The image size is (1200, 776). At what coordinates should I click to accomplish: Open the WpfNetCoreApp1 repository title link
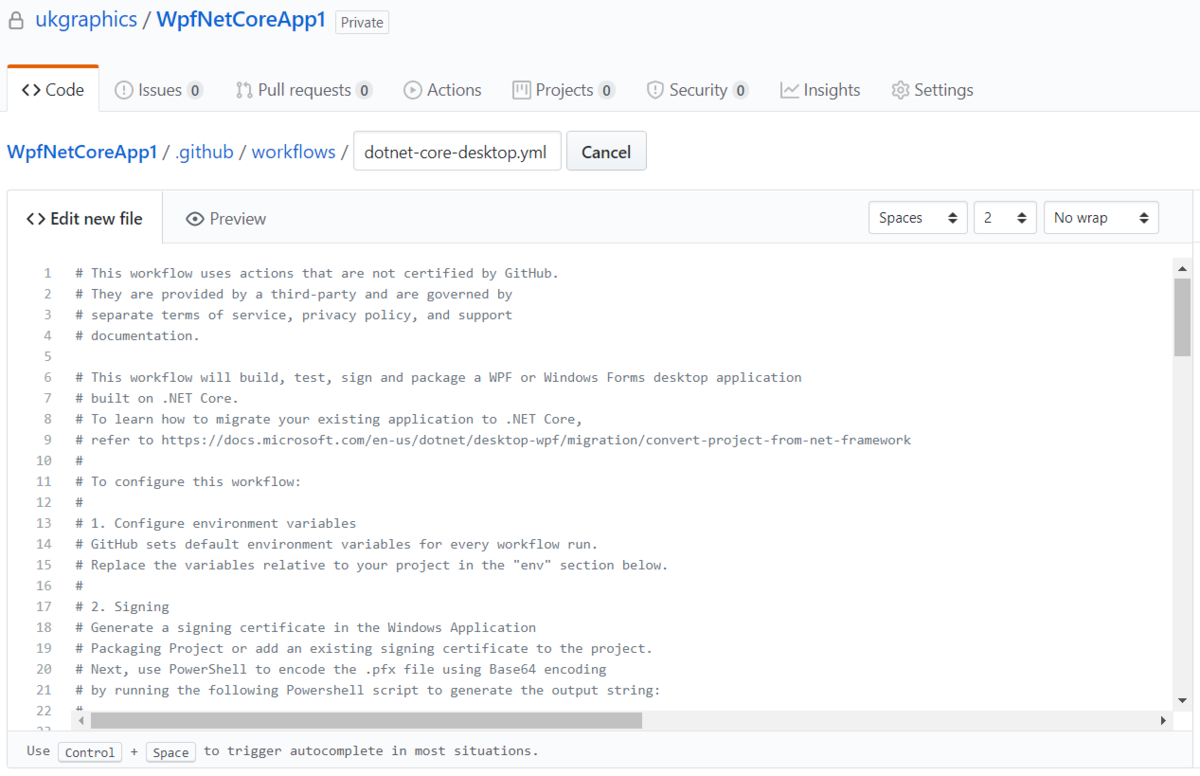coord(241,20)
